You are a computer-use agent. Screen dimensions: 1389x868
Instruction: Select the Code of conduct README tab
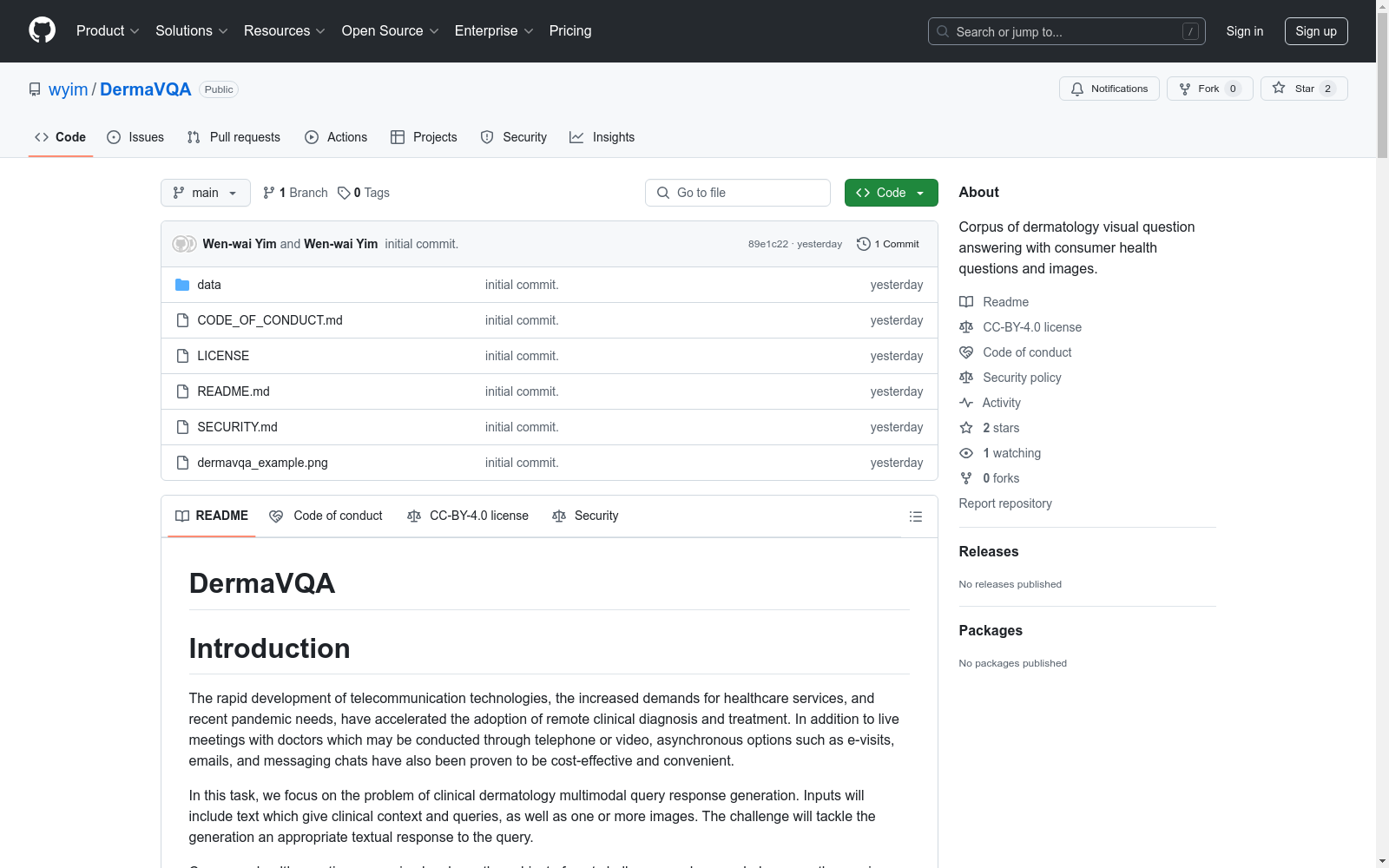tap(326, 516)
